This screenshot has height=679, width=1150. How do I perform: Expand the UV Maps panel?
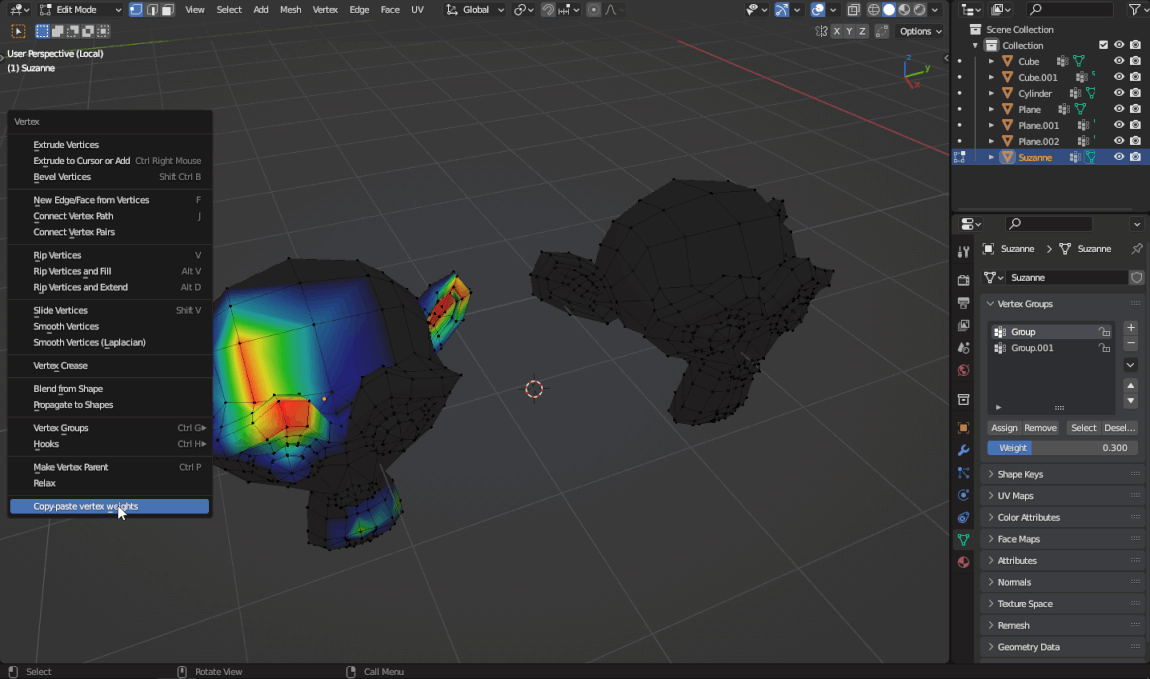click(x=1062, y=496)
